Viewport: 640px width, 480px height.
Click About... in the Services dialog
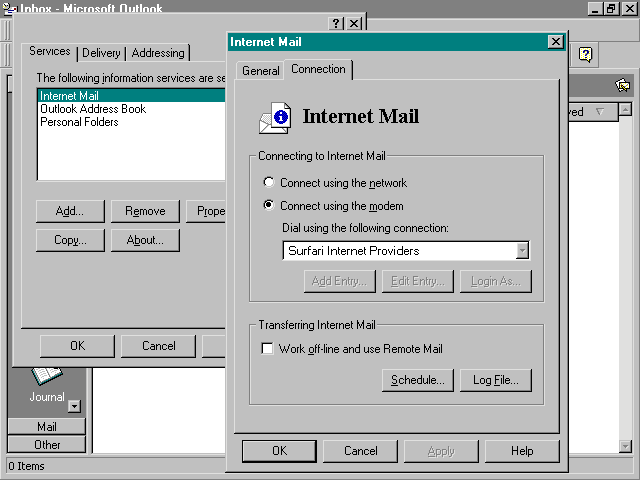tap(145, 240)
